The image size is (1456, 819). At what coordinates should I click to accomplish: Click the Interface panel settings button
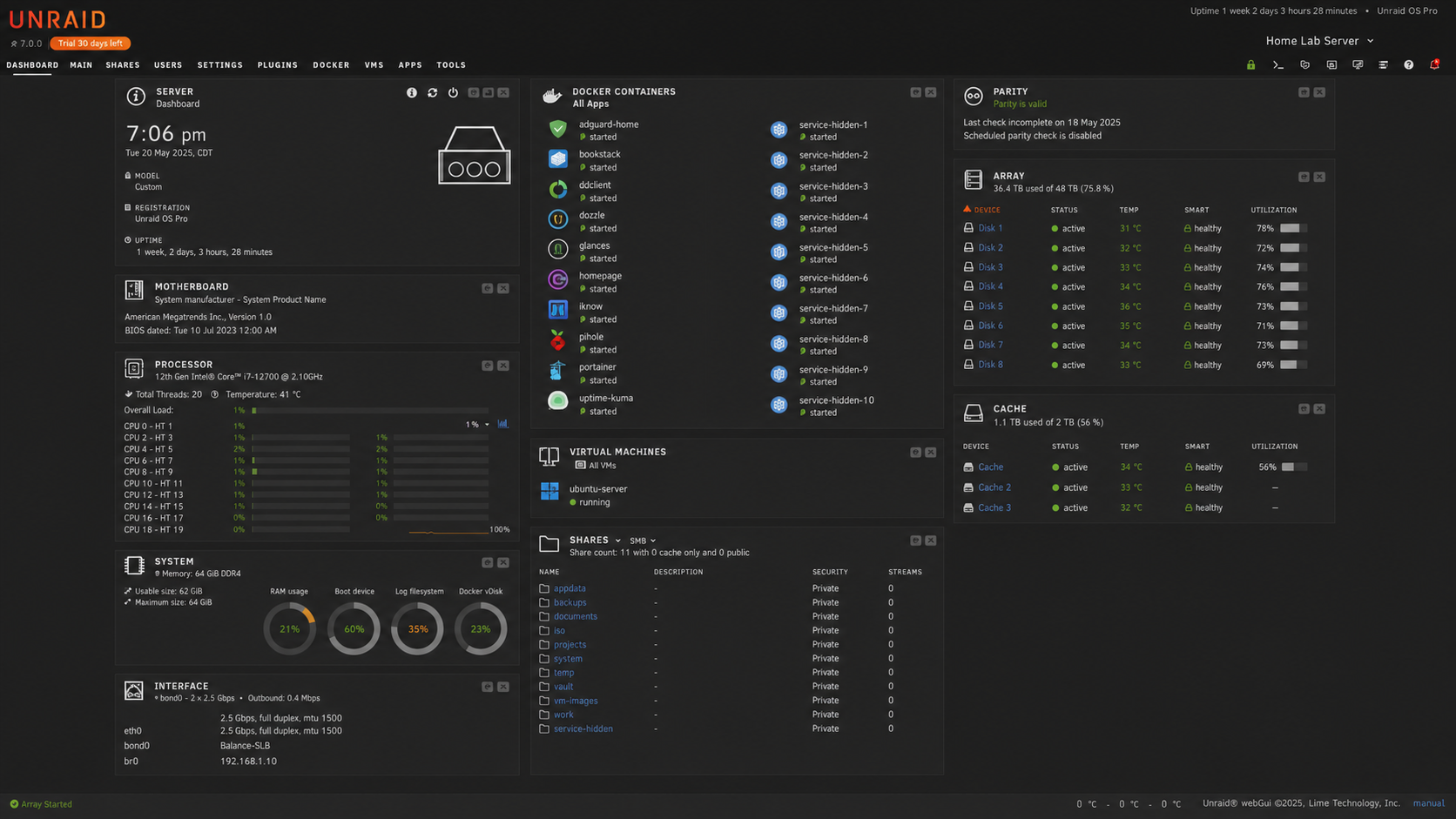[x=488, y=687]
